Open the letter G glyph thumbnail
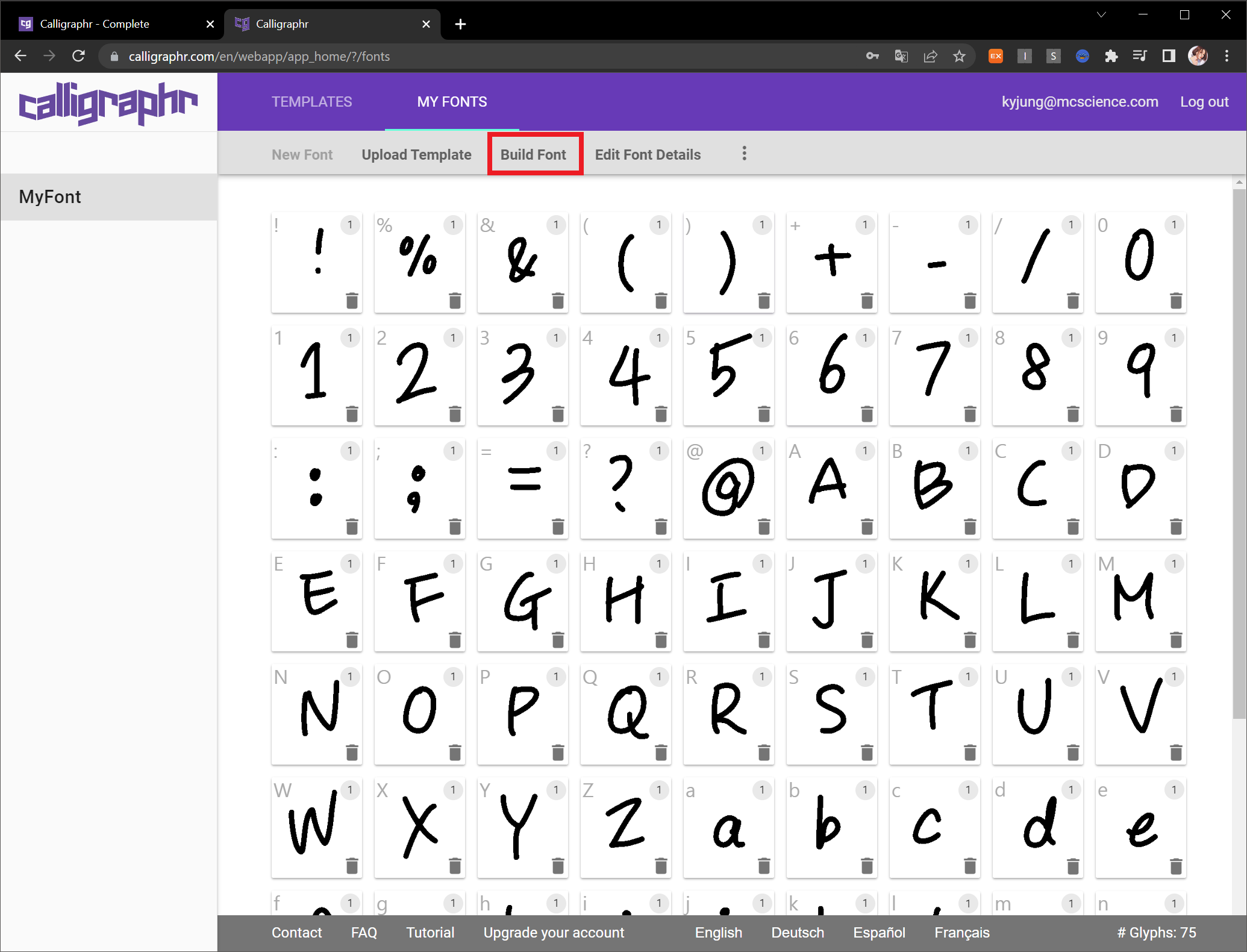This screenshot has height=952, width=1247. [x=522, y=600]
